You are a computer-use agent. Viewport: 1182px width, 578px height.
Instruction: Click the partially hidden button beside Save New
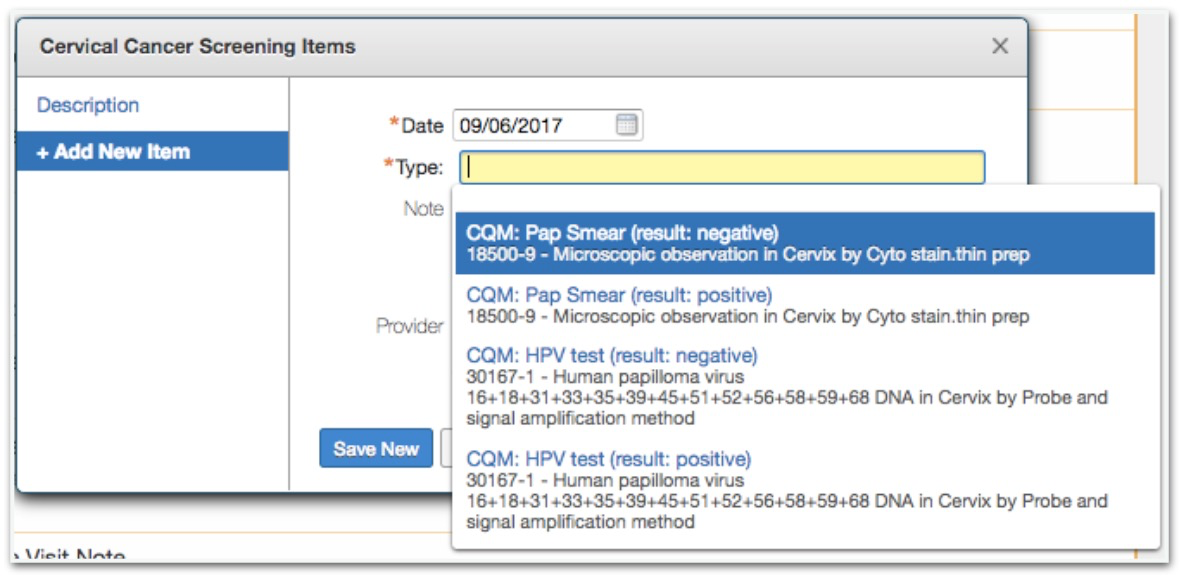pyautogui.click(x=447, y=449)
